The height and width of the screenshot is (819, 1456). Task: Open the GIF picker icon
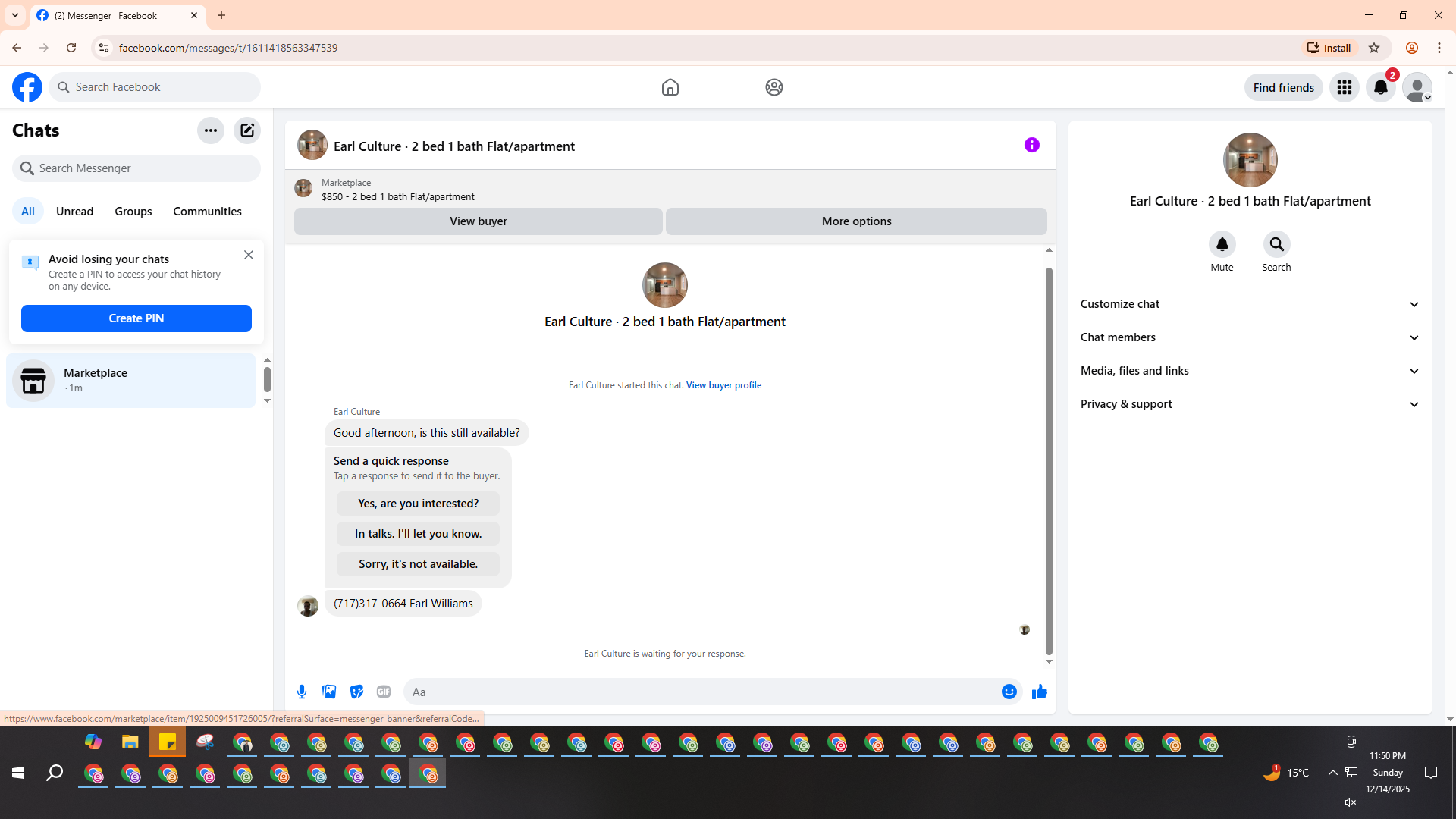tap(384, 692)
